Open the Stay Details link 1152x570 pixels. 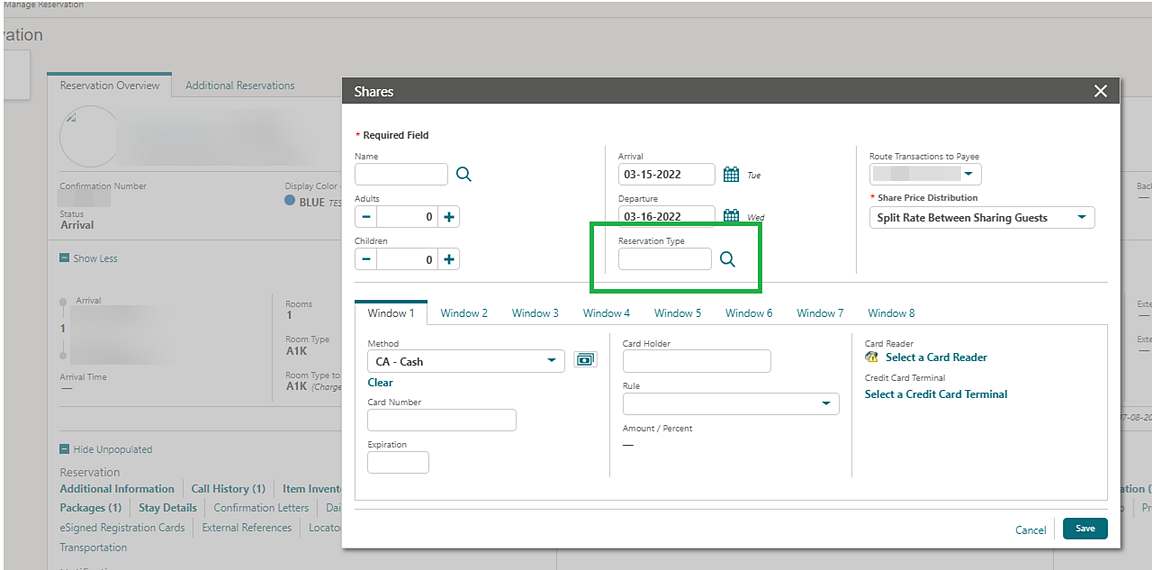(168, 508)
